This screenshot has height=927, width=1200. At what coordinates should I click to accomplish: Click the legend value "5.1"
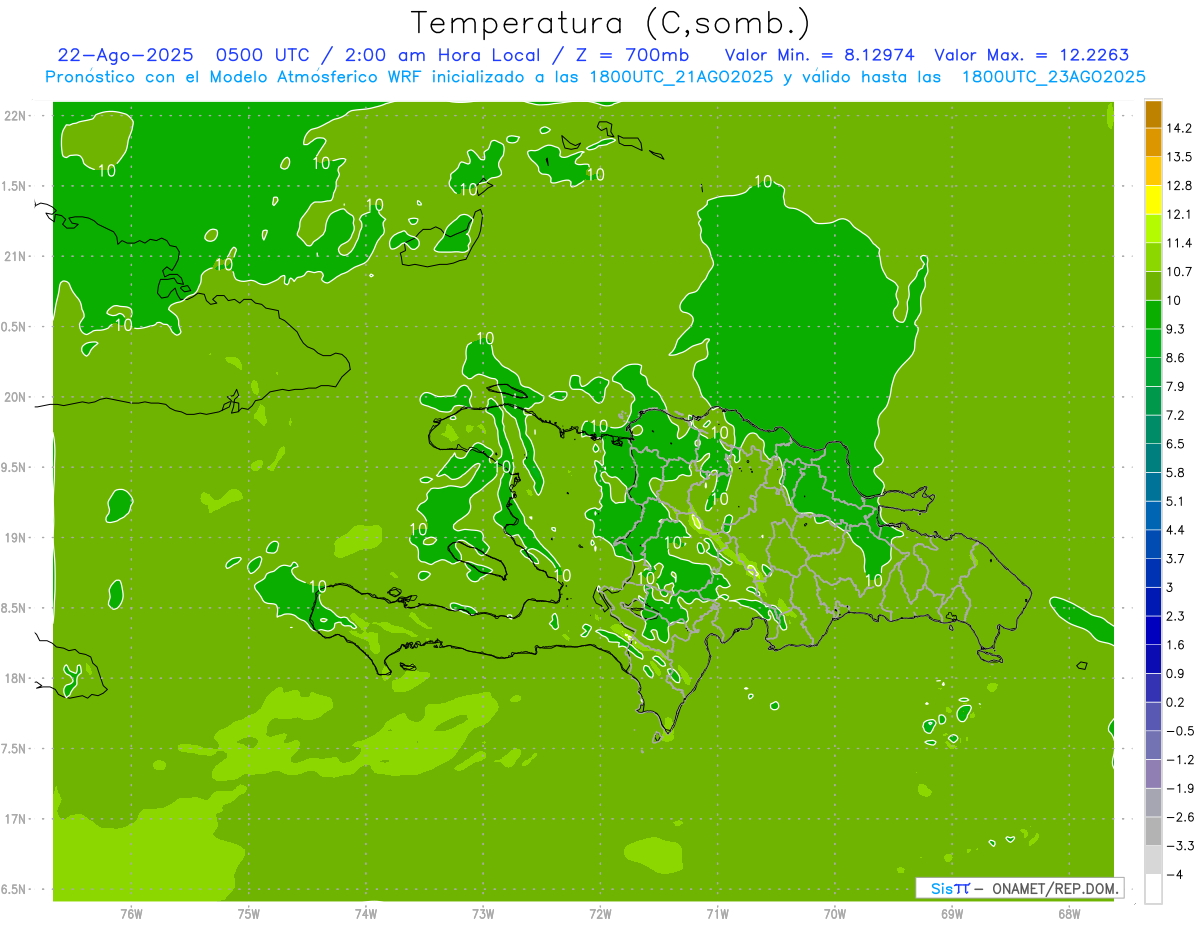point(1175,502)
